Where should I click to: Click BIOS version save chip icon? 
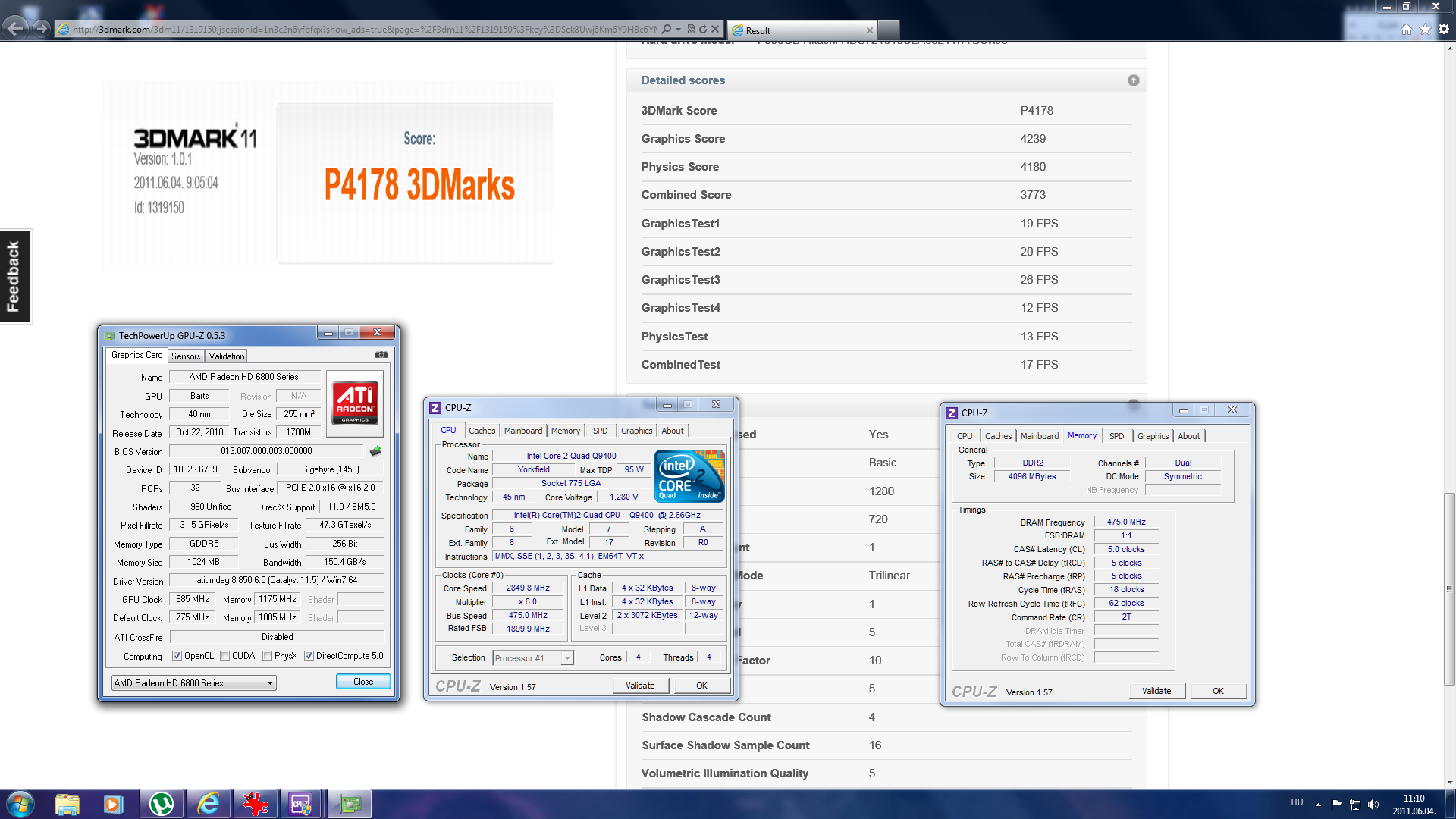point(375,451)
